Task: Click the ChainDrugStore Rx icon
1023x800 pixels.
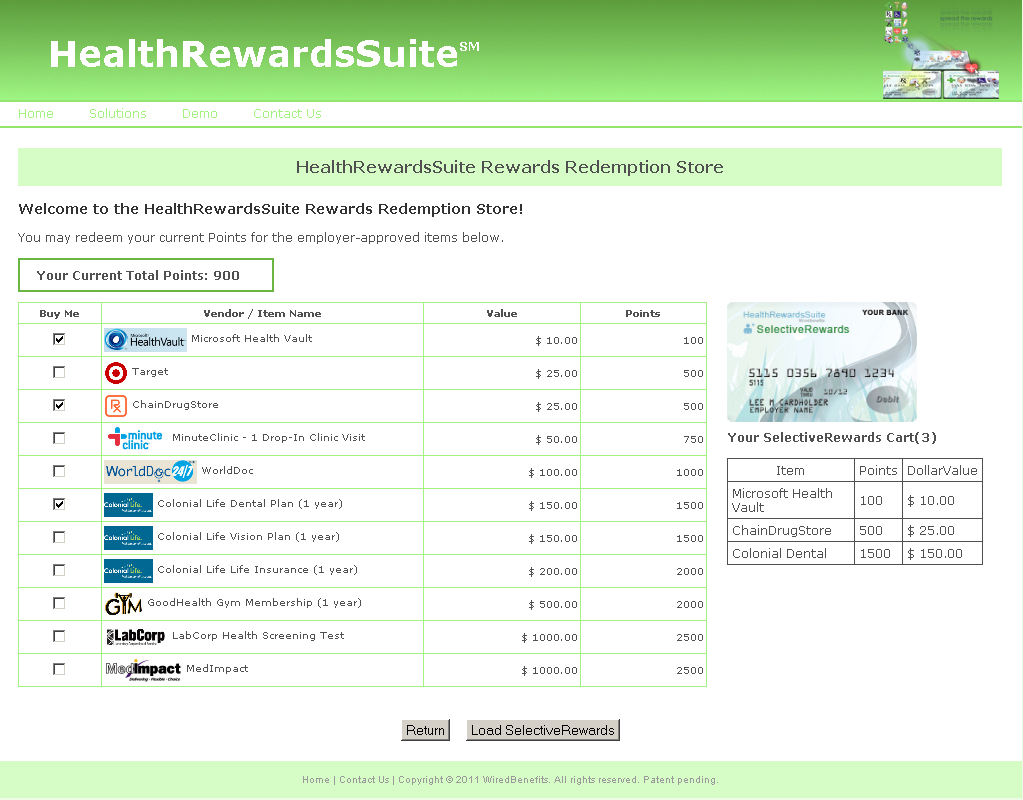Action: pos(116,406)
